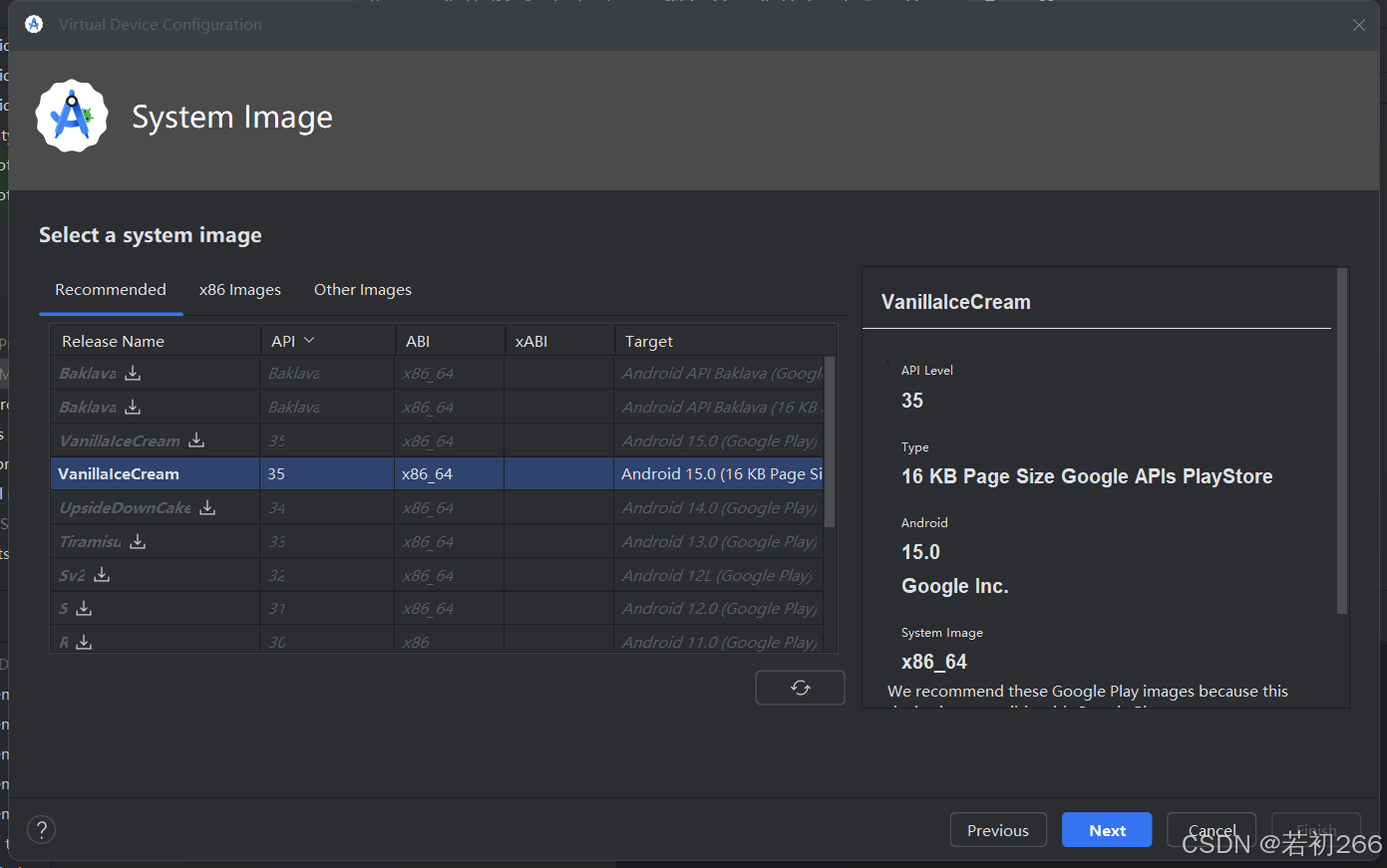This screenshot has height=868, width=1387.
Task: Click the xABI column header
Action: (559, 341)
